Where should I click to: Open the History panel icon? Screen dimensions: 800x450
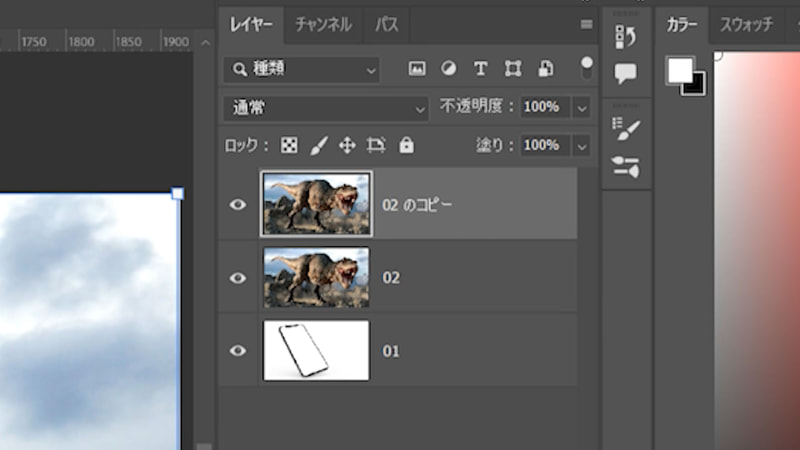[x=626, y=37]
